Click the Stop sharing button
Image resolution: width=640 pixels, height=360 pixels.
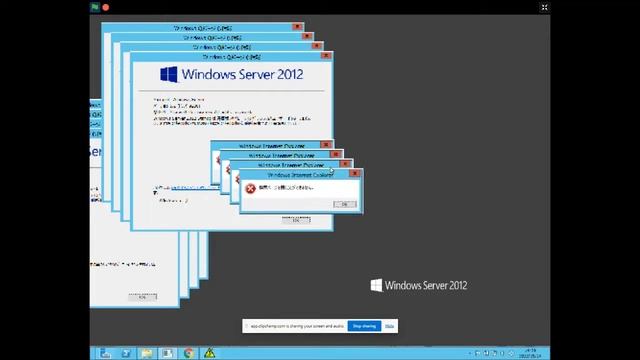364,326
